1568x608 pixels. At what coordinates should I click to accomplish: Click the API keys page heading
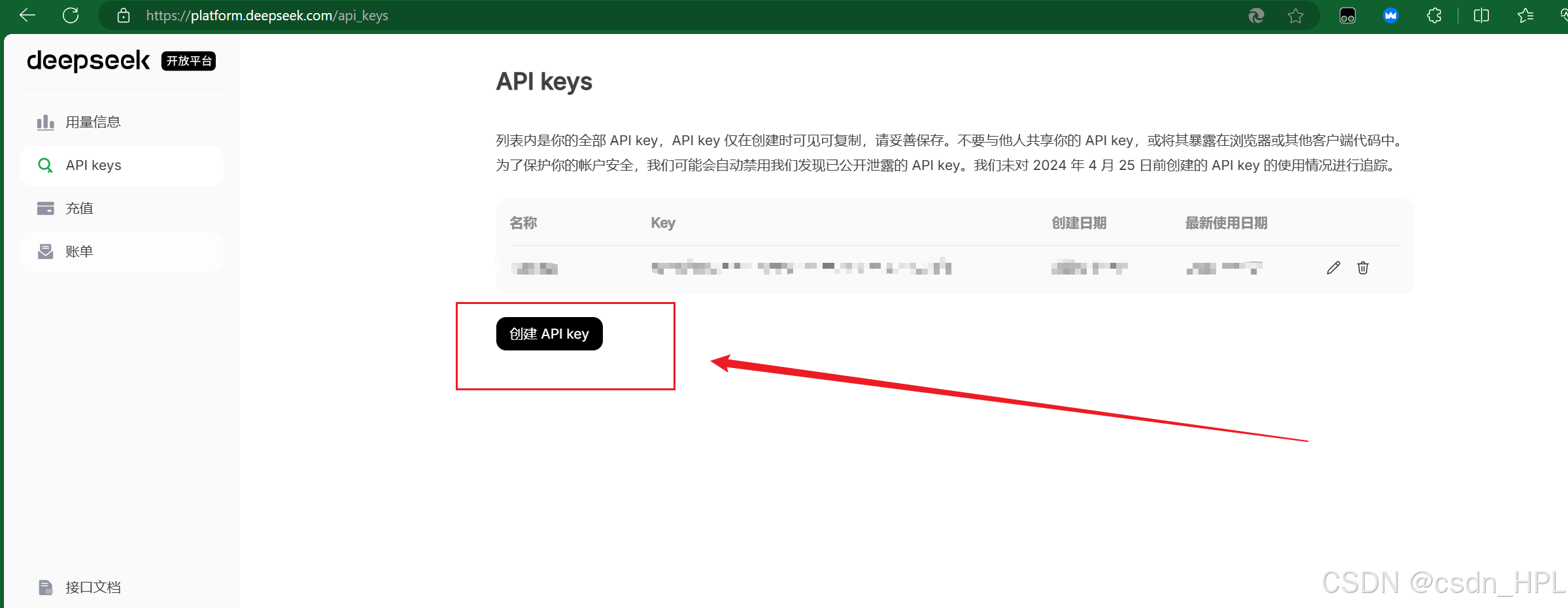[544, 82]
